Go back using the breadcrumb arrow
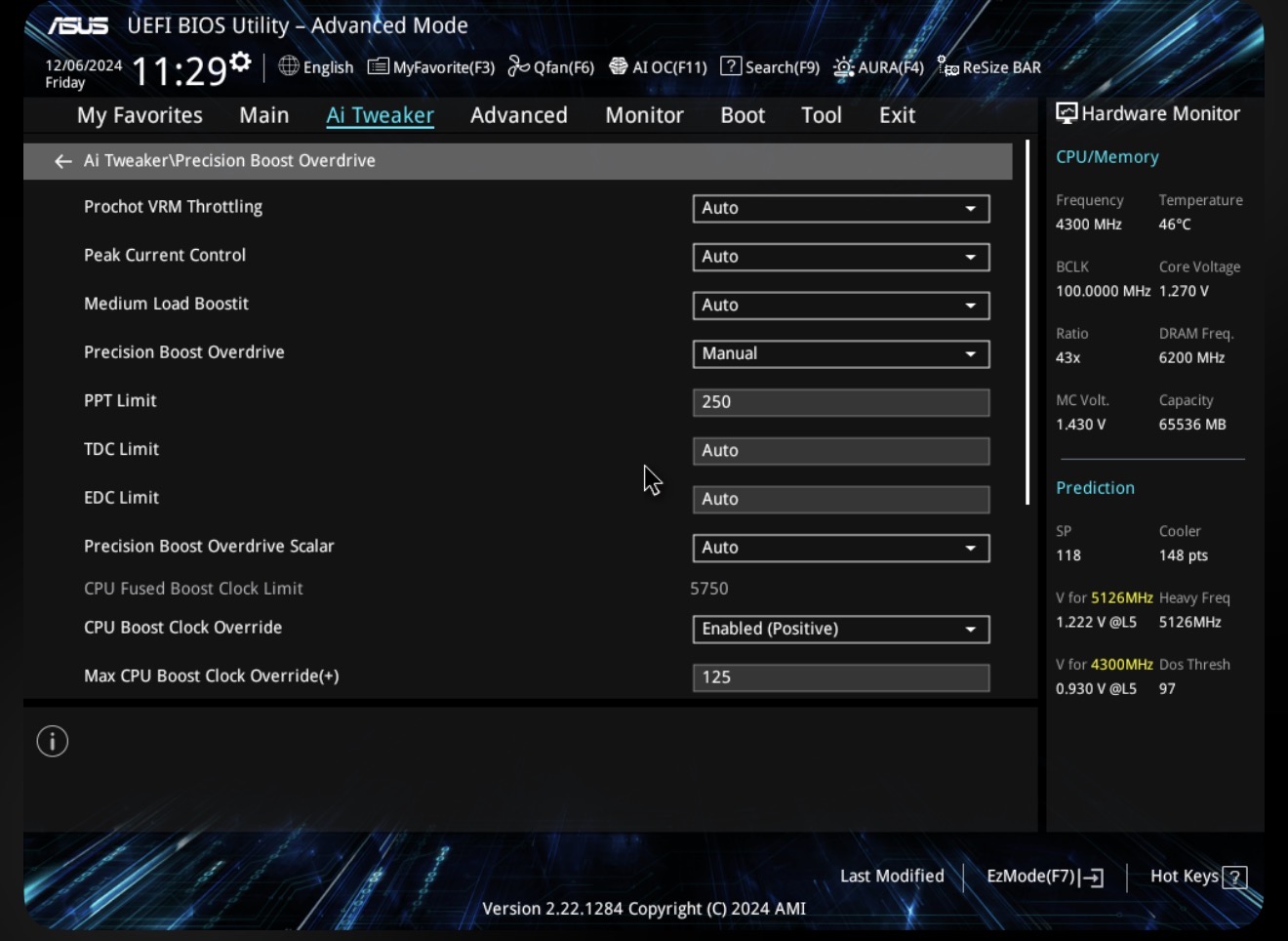Viewport: 1288px width, 941px height. pos(63,161)
